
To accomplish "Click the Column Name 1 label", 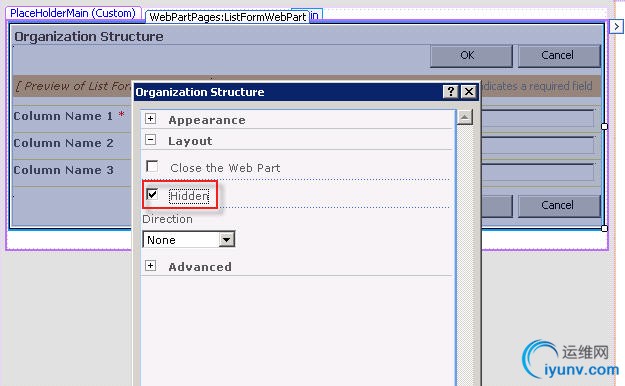I will (x=63, y=116).
